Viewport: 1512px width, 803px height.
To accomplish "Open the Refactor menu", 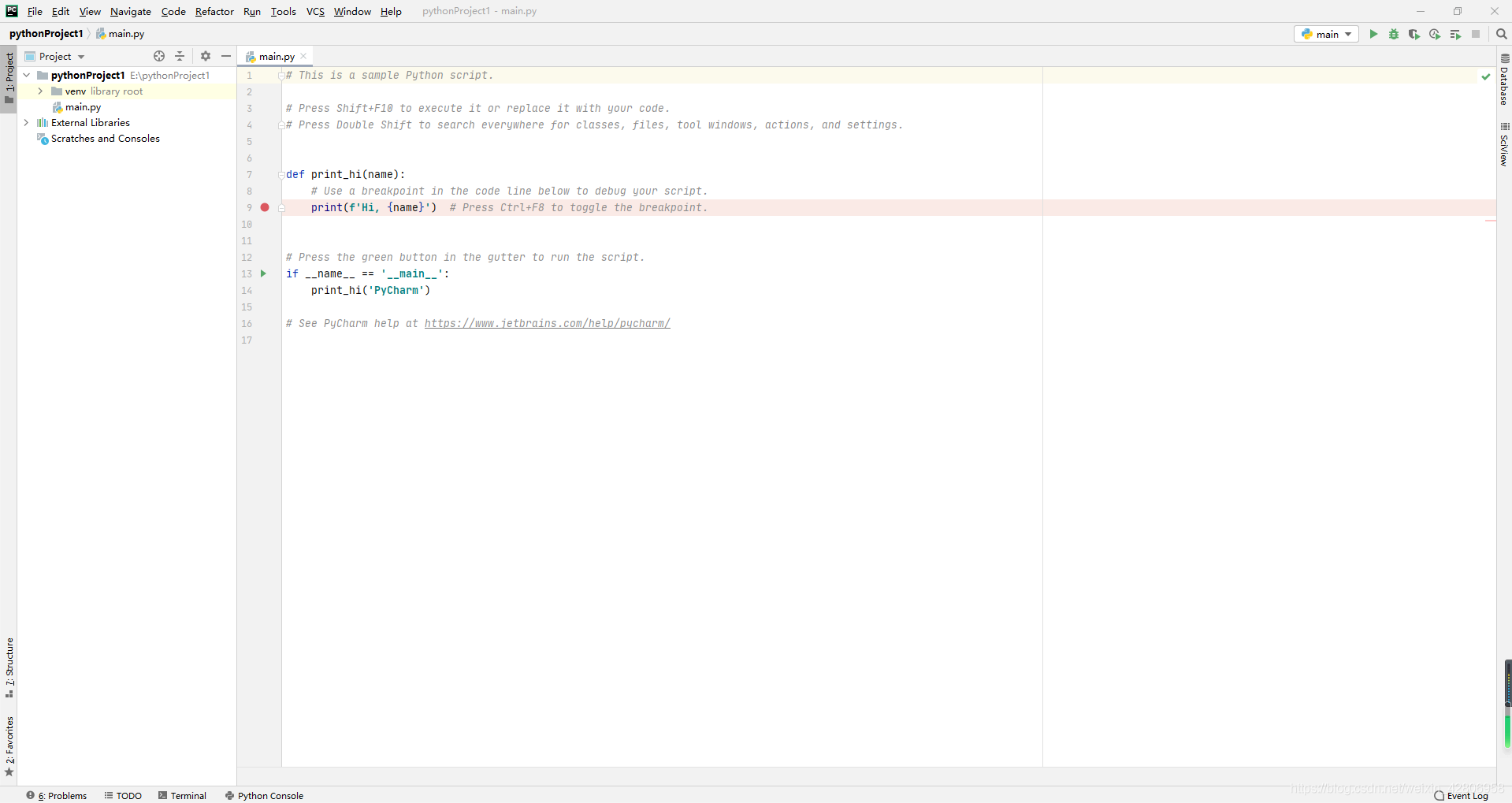I will click(214, 11).
